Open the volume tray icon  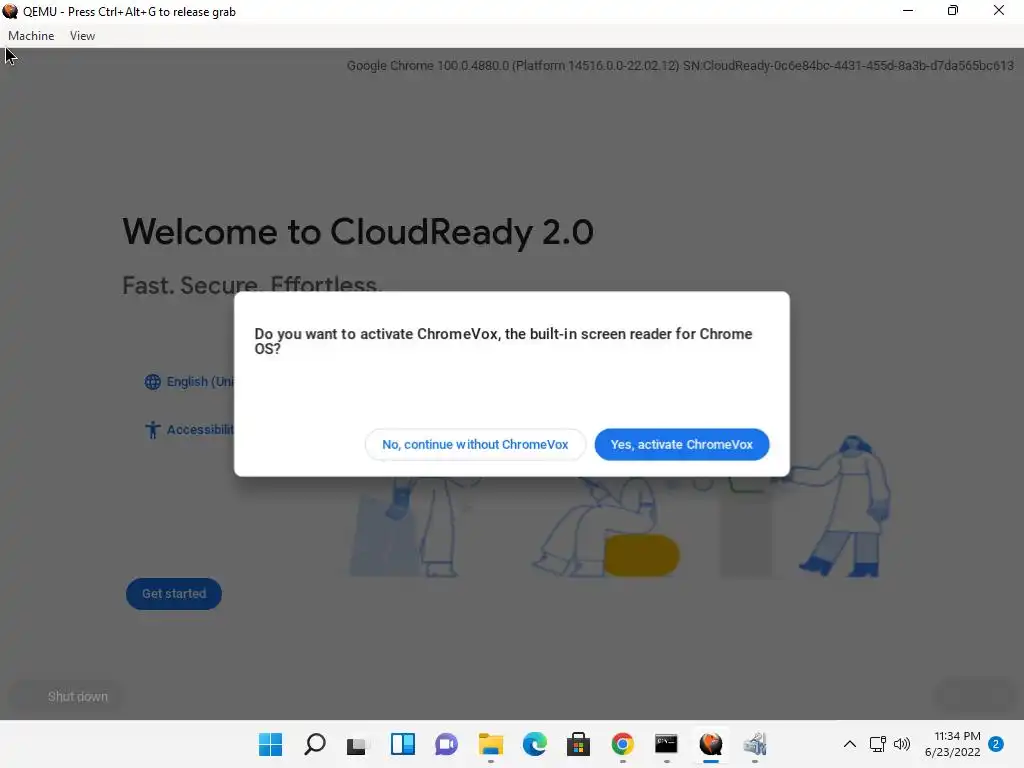point(902,744)
